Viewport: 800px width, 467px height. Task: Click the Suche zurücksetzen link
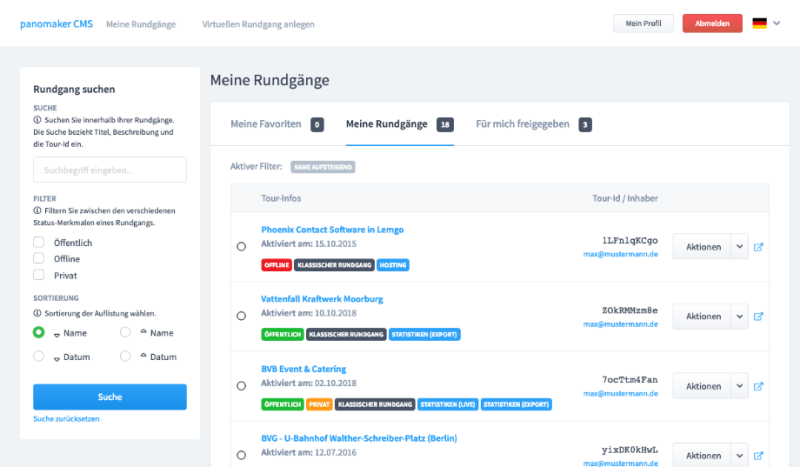point(66,419)
